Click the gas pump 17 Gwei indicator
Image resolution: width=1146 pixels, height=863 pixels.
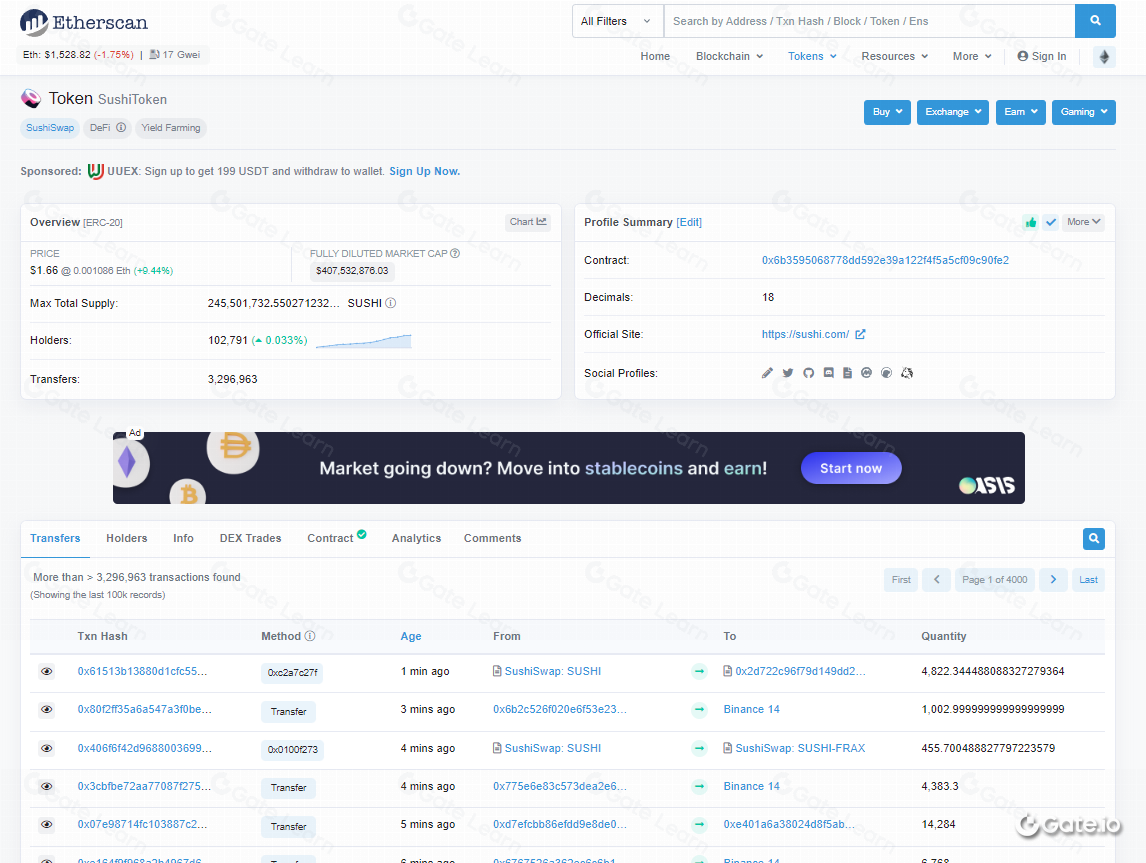tap(175, 55)
